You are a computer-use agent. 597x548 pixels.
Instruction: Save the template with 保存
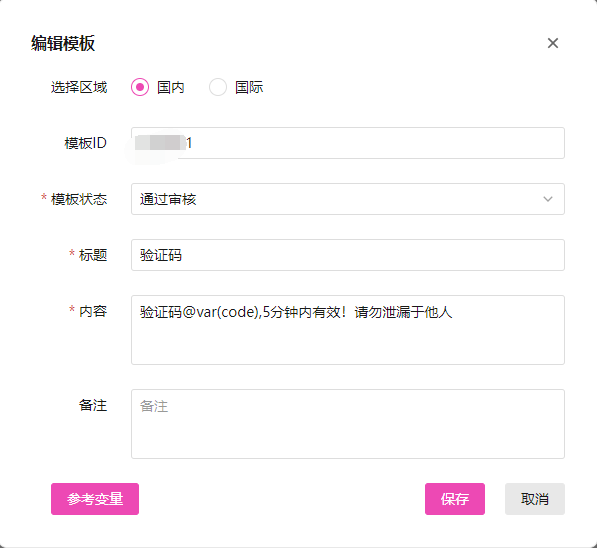(x=455, y=499)
